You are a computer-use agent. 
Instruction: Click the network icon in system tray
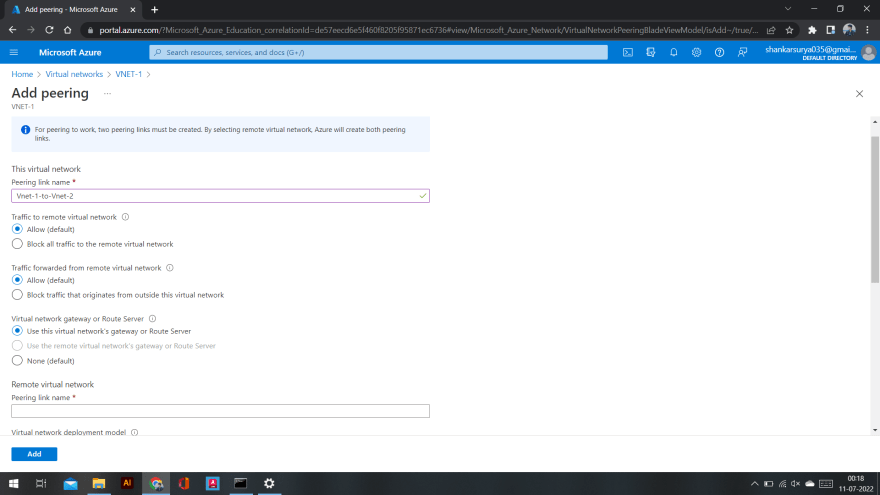point(782,483)
